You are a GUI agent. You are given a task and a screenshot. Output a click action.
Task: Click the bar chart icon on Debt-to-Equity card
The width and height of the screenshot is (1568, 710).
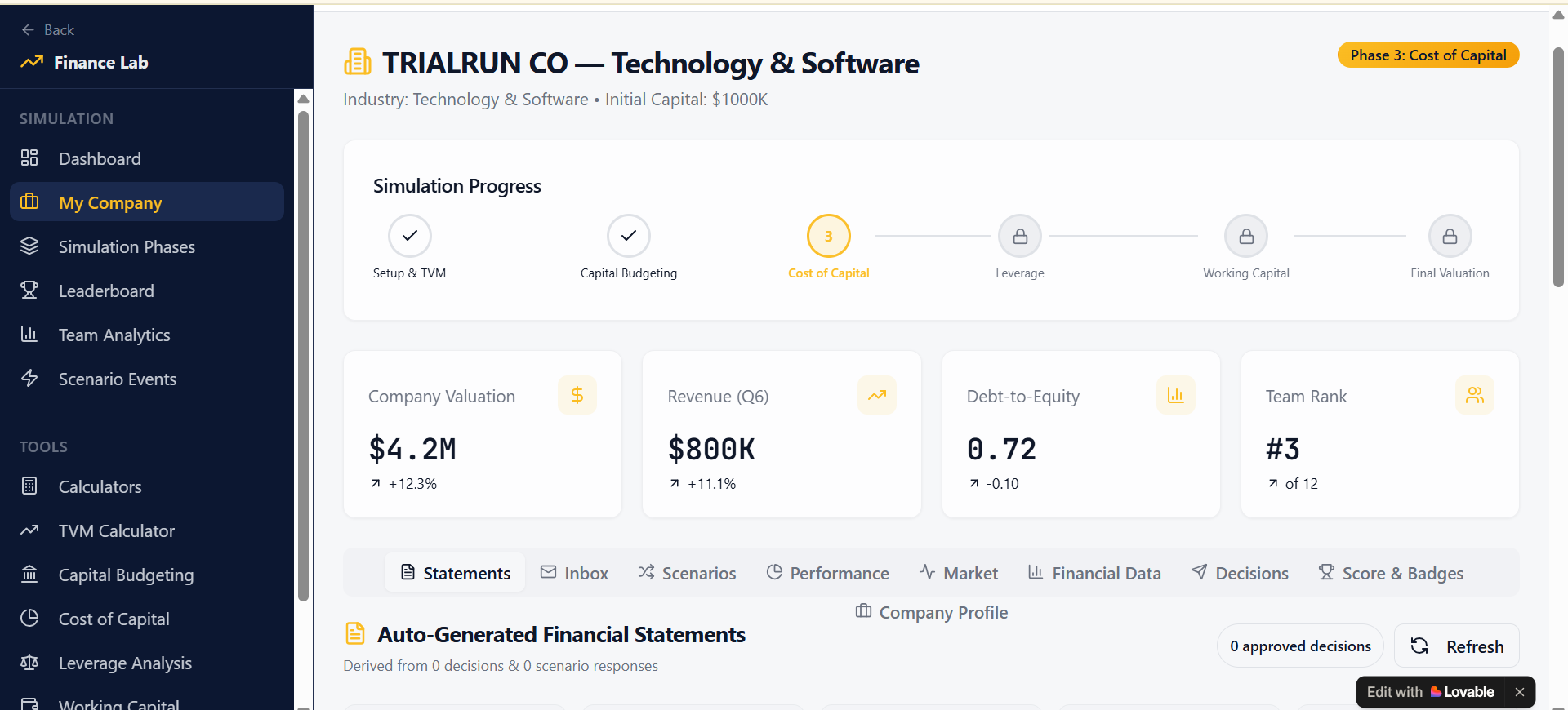[x=1175, y=396]
